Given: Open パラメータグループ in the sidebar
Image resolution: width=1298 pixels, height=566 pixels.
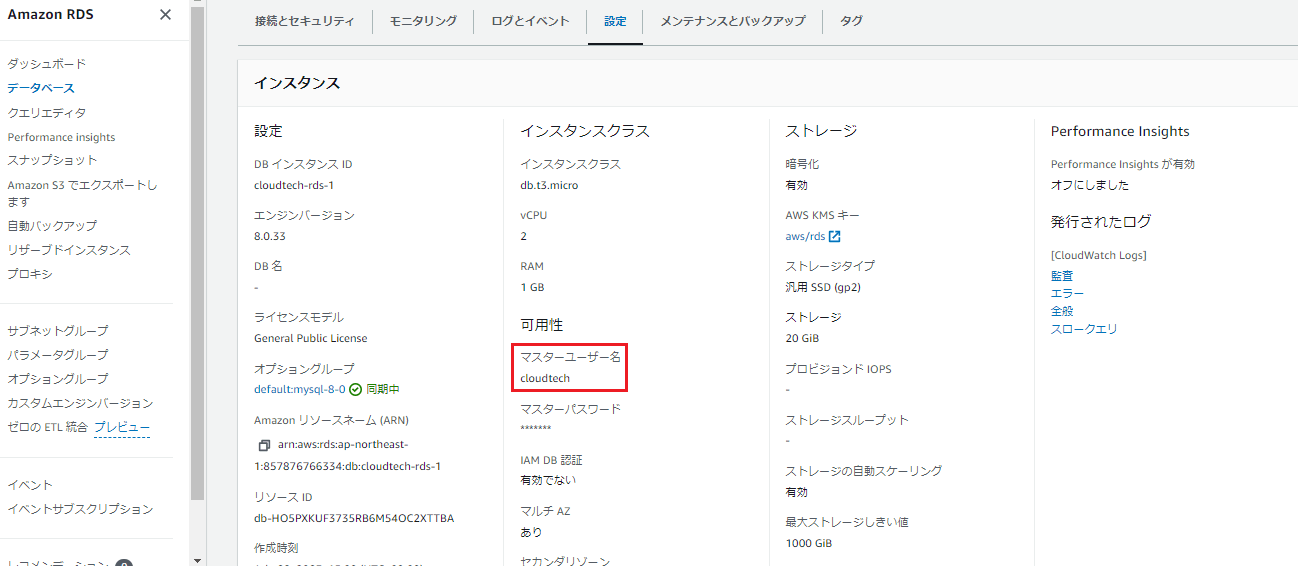Looking at the screenshot, I should tap(58, 355).
